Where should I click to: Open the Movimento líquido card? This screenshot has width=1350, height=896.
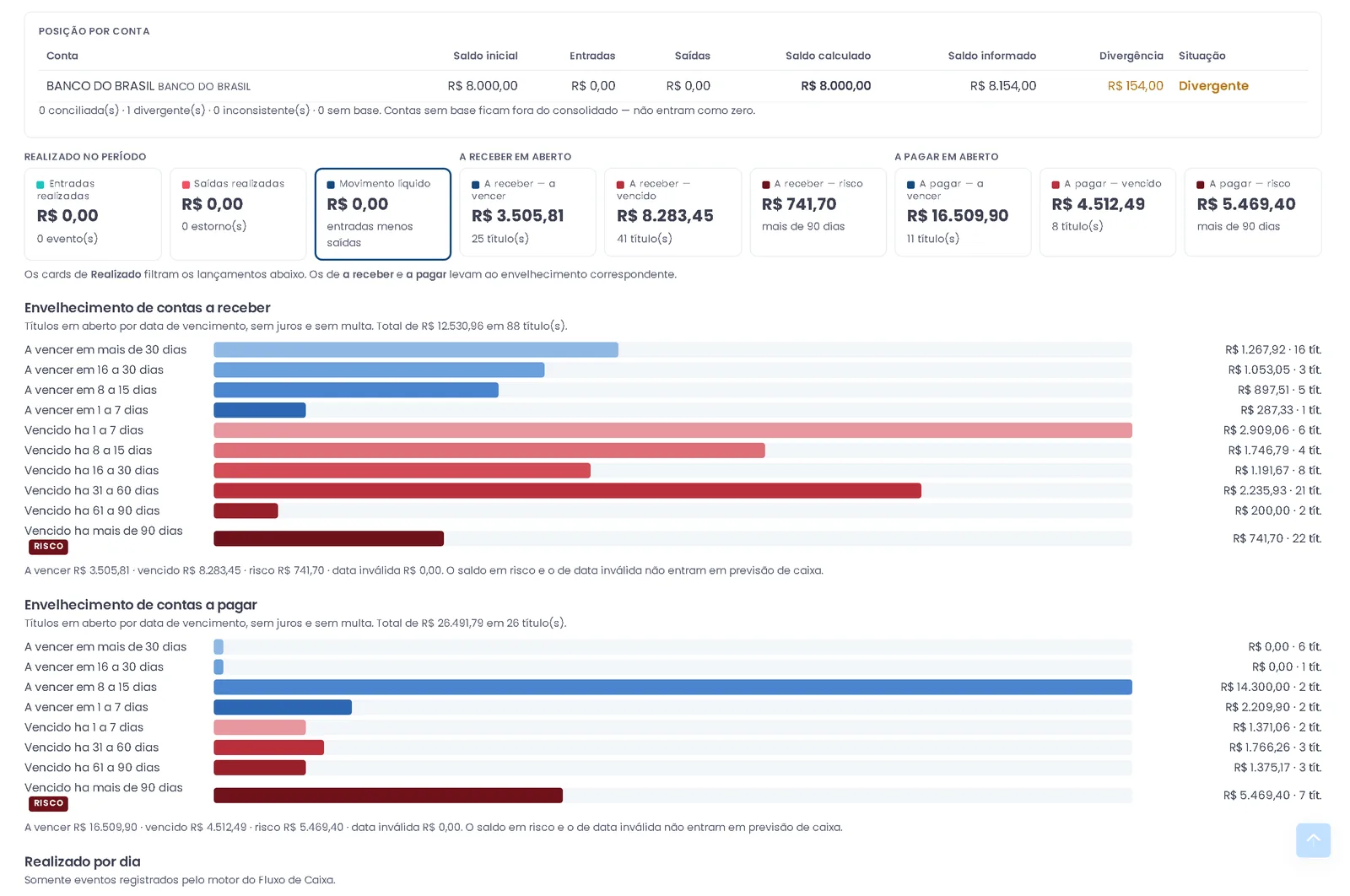click(x=383, y=214)
